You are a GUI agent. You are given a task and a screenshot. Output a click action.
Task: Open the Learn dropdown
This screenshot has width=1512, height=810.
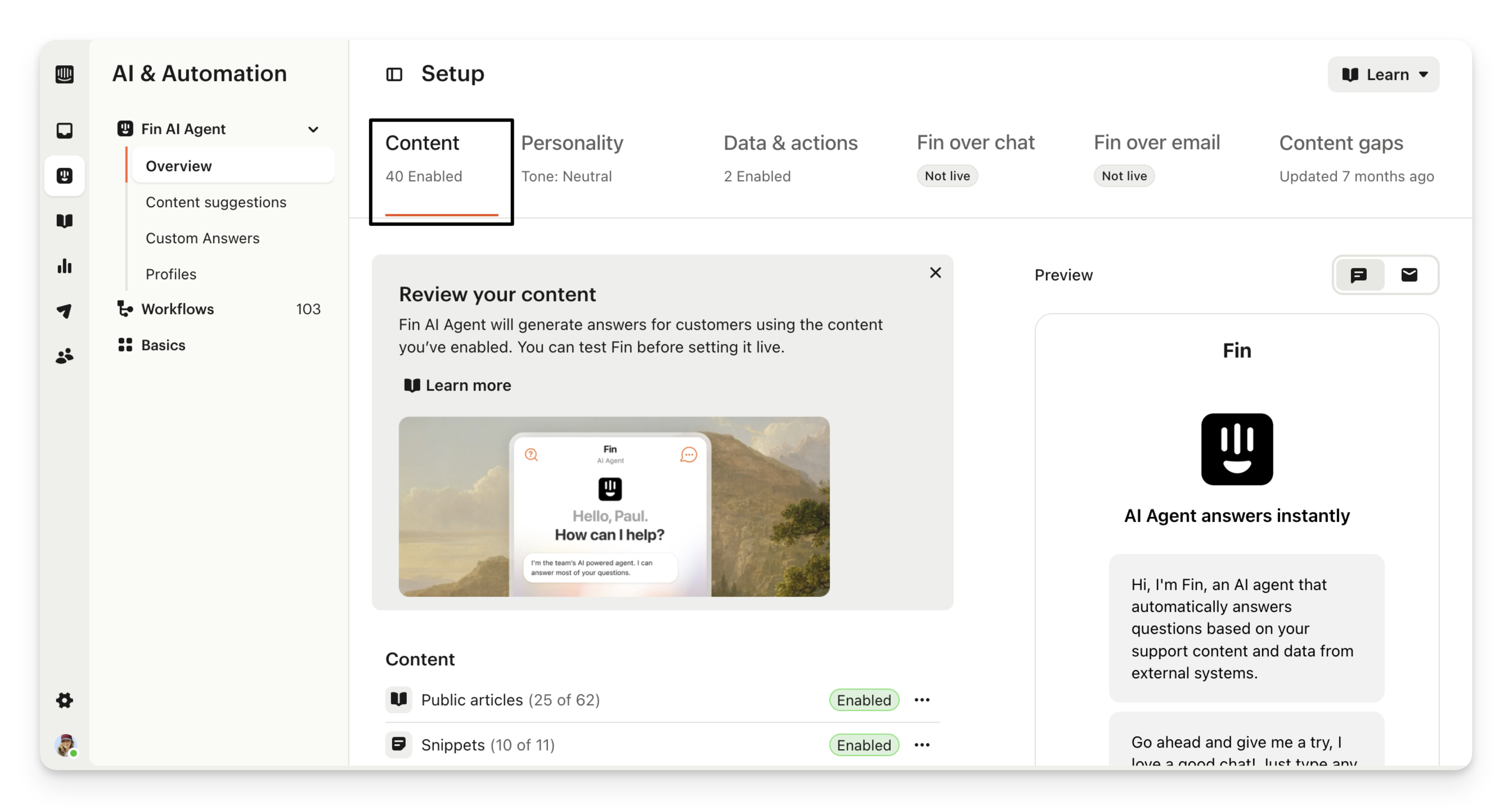coord(1383,74)
